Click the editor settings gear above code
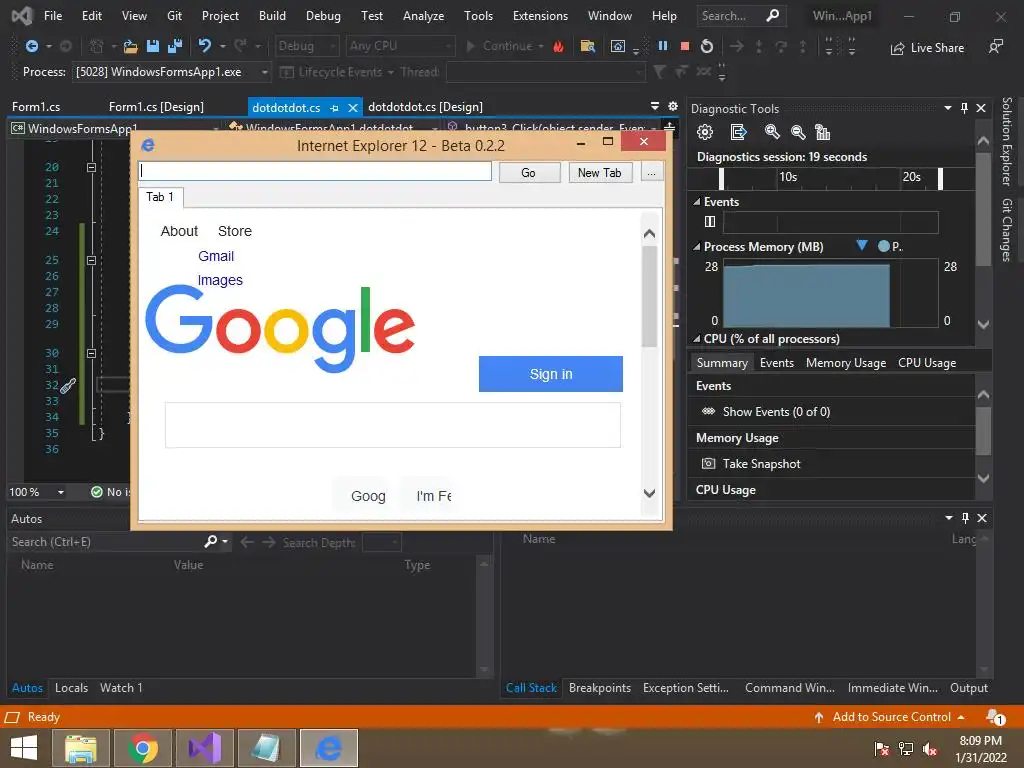This screenshot has width=1024, height=768. click(673, 106)
